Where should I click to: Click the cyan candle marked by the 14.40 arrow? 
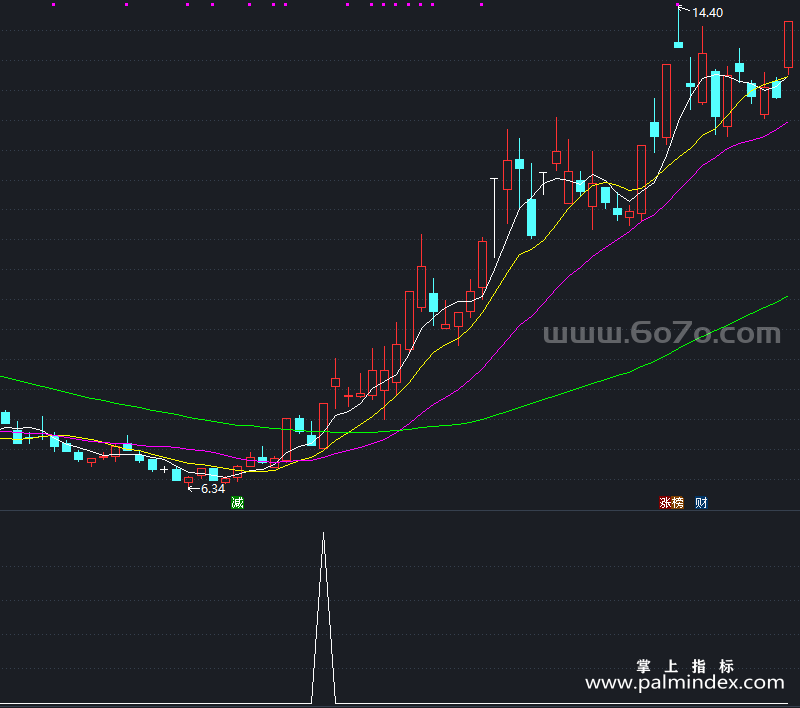pyautogui.click(x=679, y=45)
